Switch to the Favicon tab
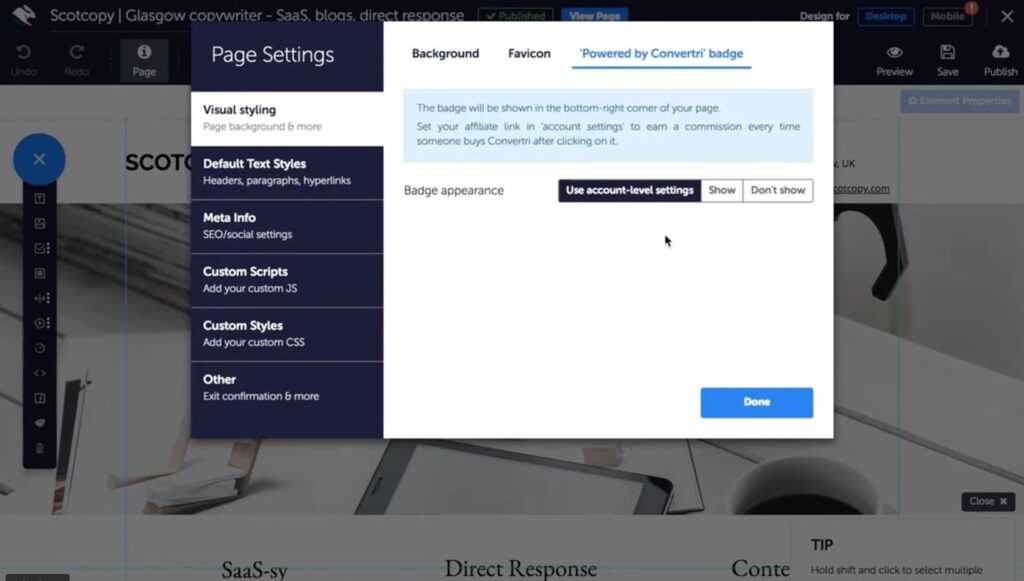 pos(529,54)
